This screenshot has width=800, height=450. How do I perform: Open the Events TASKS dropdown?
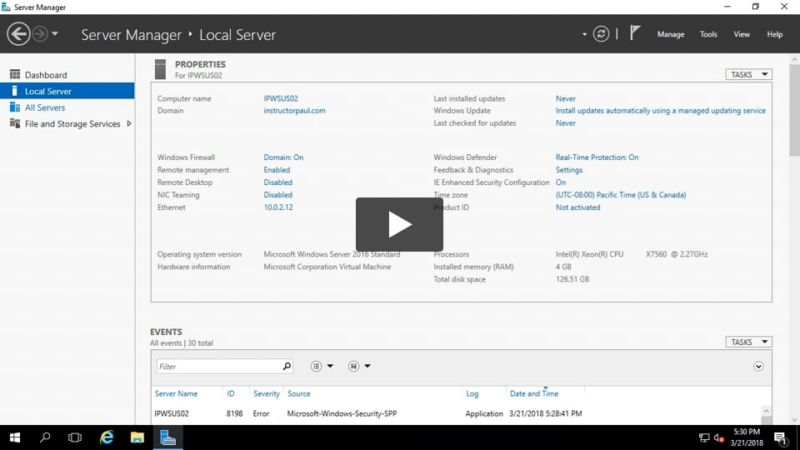[748, 342]
